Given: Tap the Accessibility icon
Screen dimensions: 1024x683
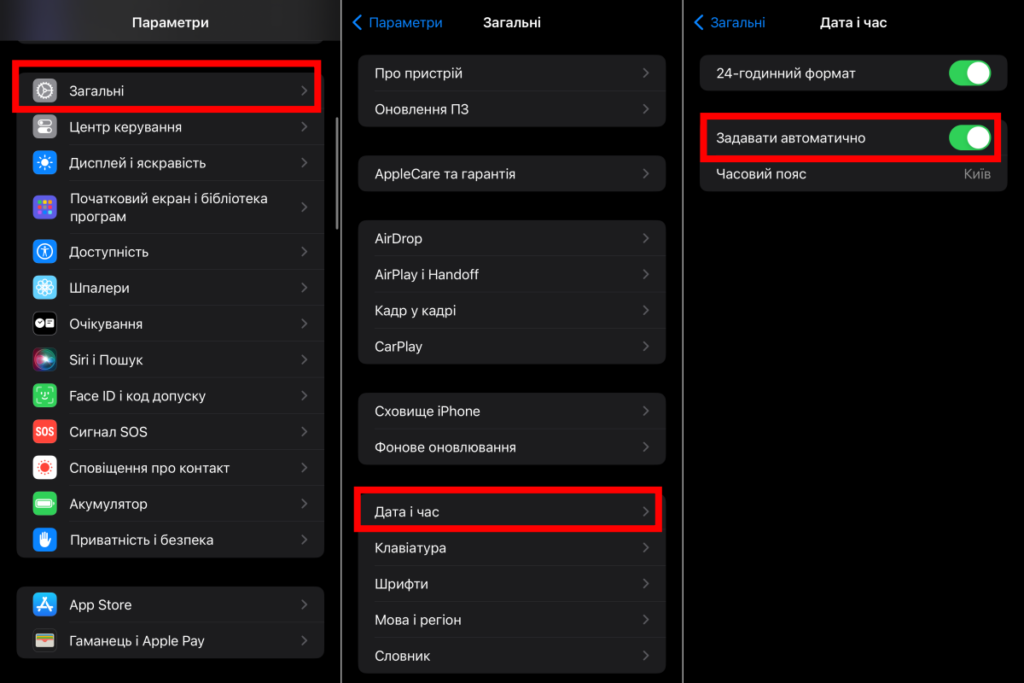Looking at the screenshot, I should [45, 252].
